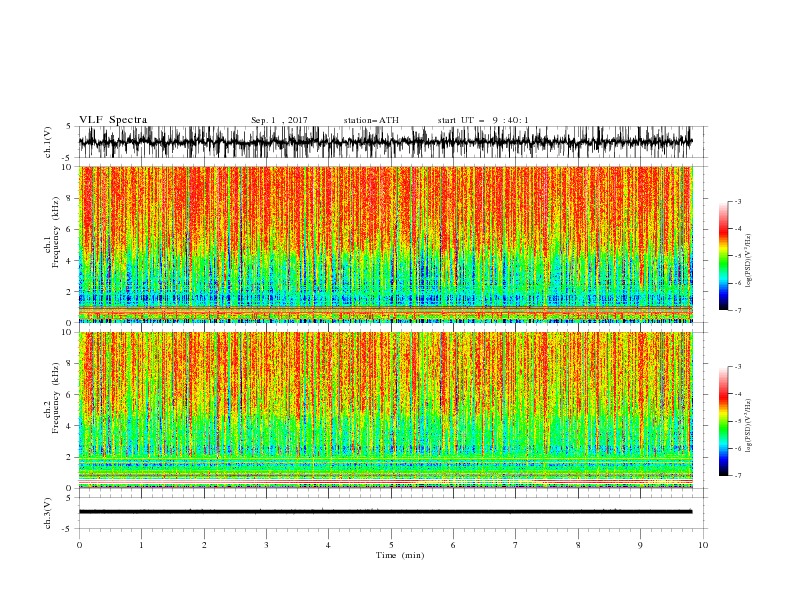
Task: Click time axis tick label "7"
Action: (x=516, y=545)
